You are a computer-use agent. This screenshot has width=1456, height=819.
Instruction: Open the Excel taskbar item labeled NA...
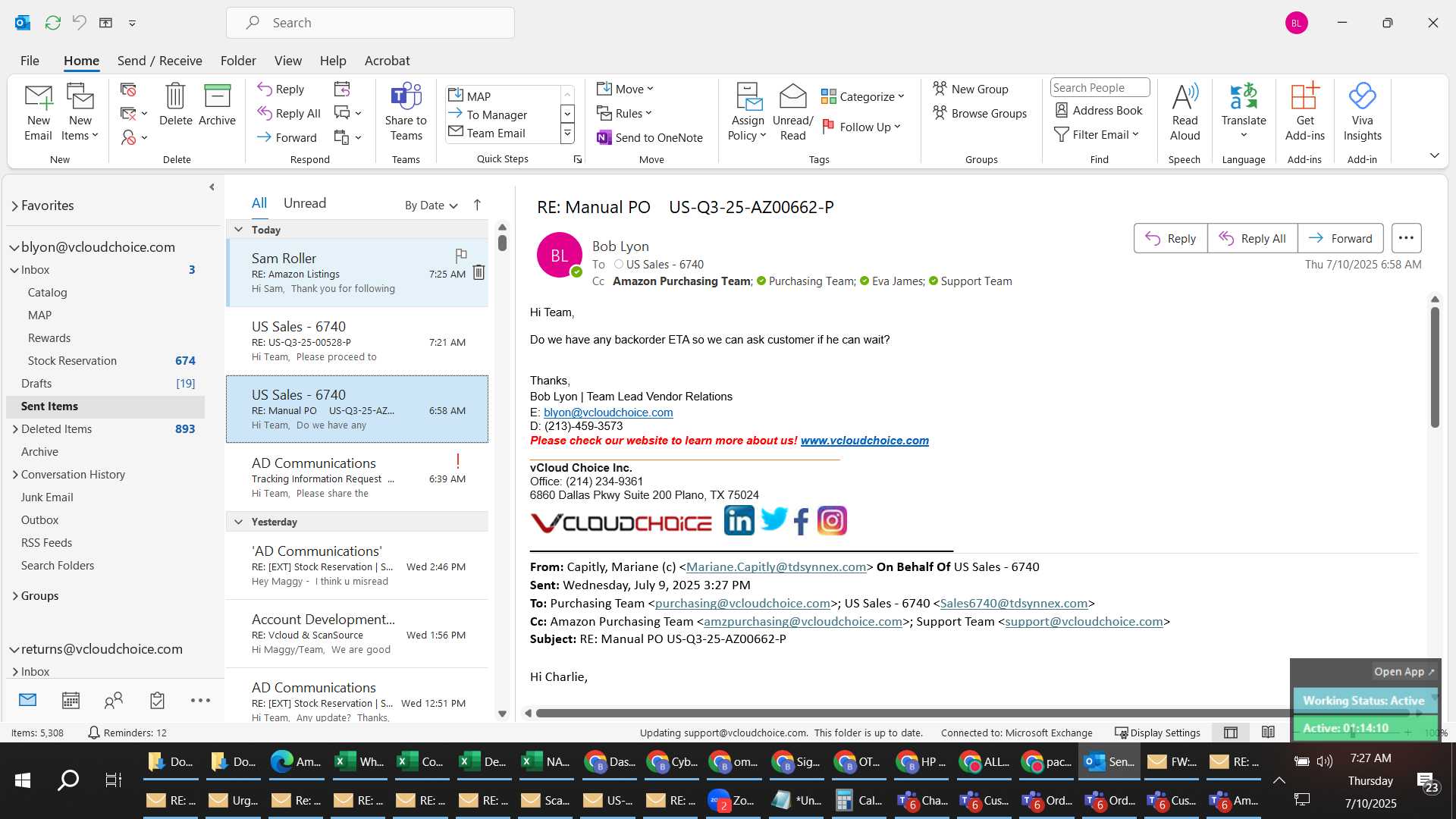(x=545, y=761)
